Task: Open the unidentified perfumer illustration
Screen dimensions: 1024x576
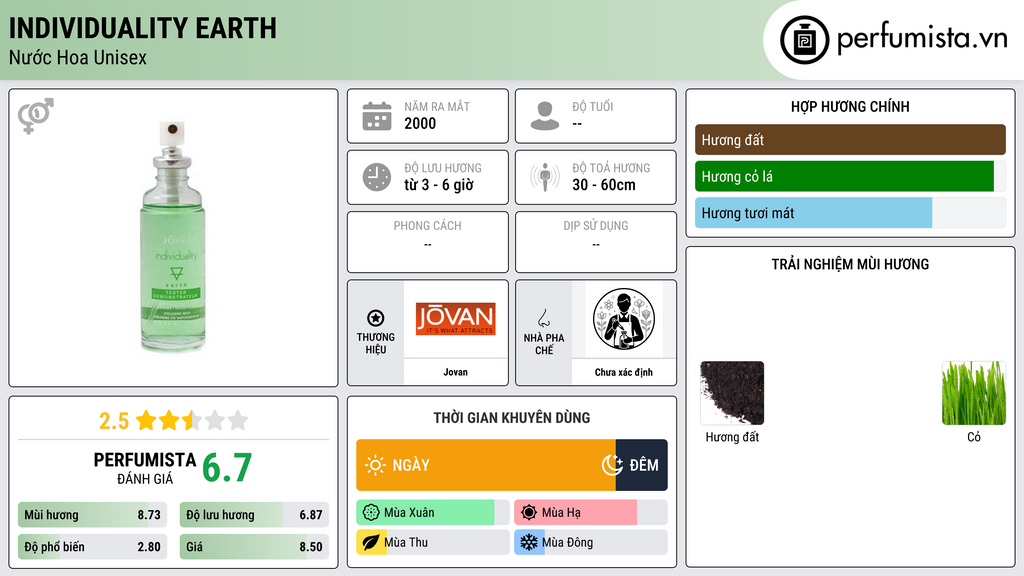Action: [624, 319]
